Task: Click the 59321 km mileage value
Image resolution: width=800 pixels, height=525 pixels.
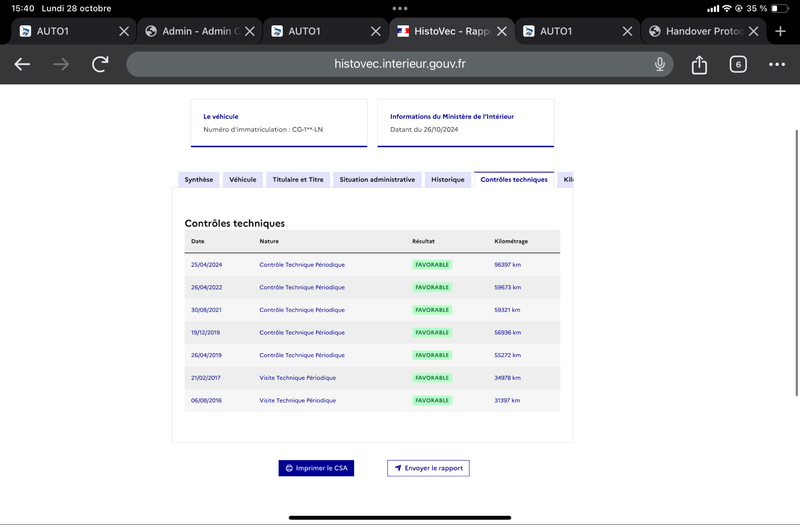Action: [x=507, y=310]
